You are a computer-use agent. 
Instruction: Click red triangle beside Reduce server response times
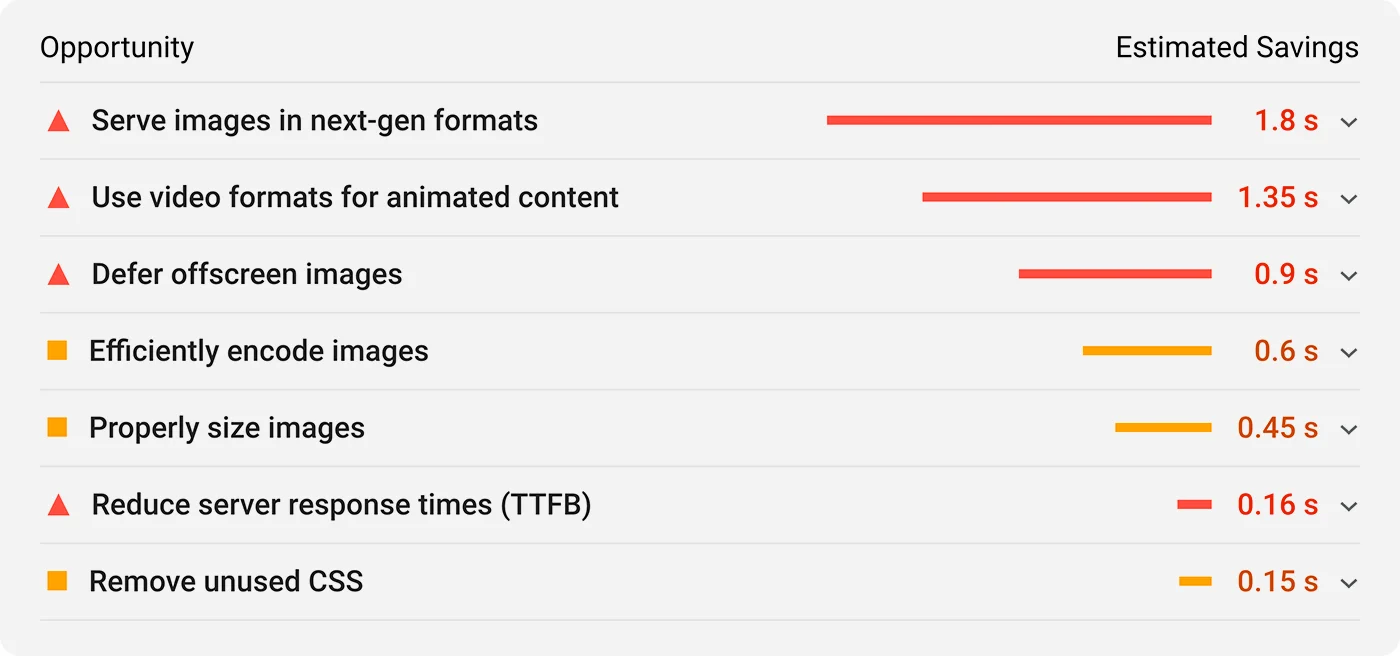click(x=59, y=505)
